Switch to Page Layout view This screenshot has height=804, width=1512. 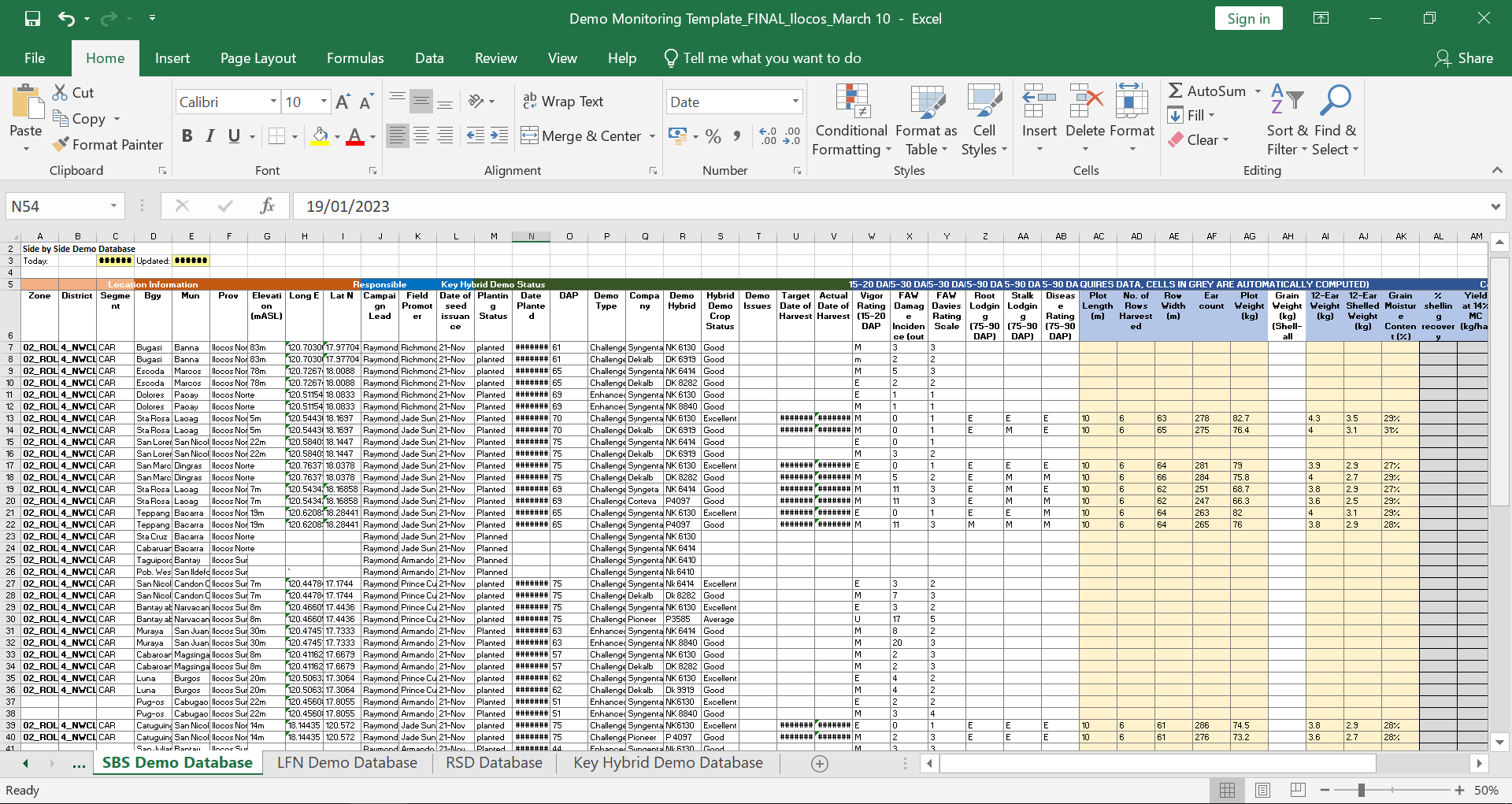[x=1262, y=790]
